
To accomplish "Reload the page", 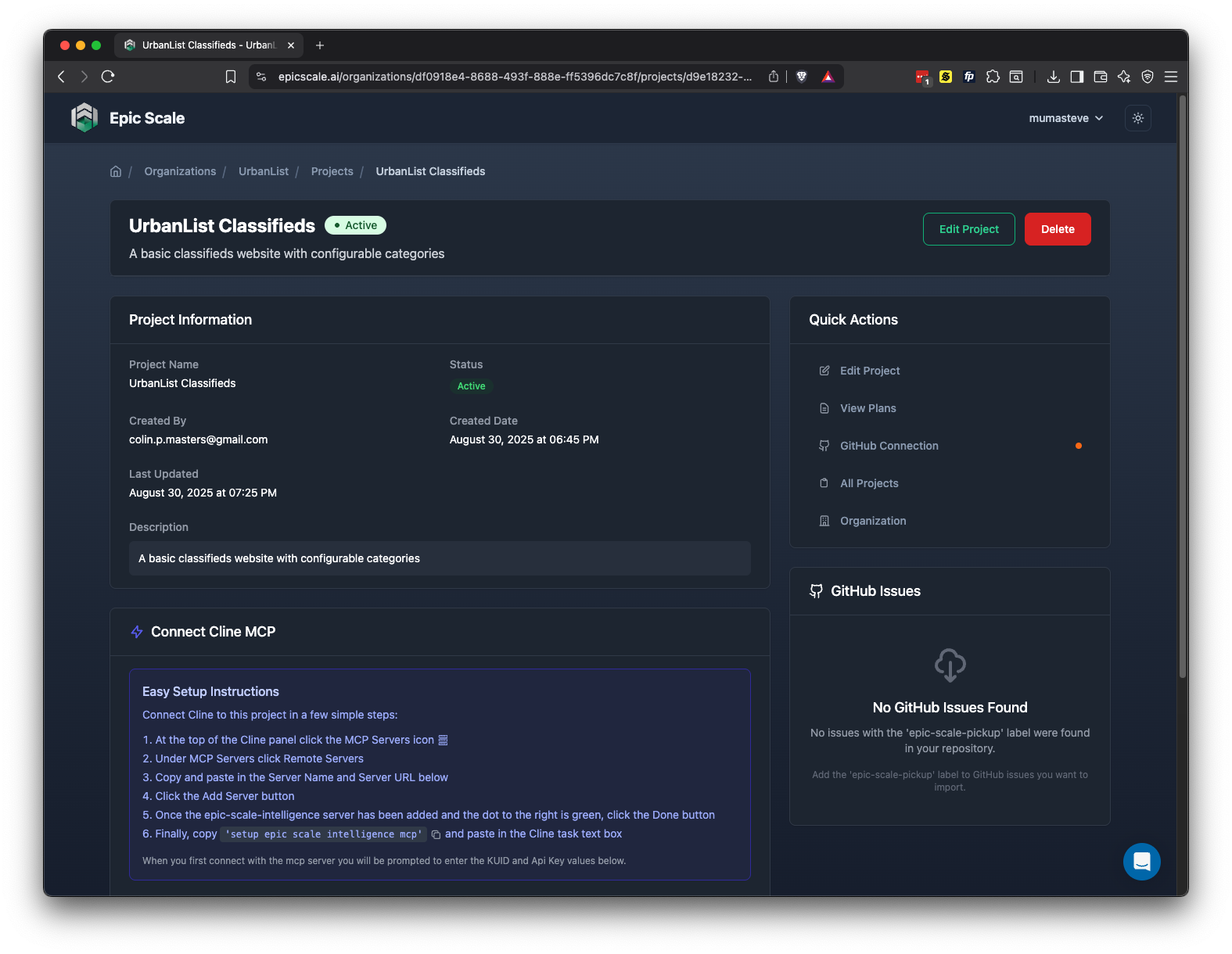I will pyautogui.click(x=108, y=77).
